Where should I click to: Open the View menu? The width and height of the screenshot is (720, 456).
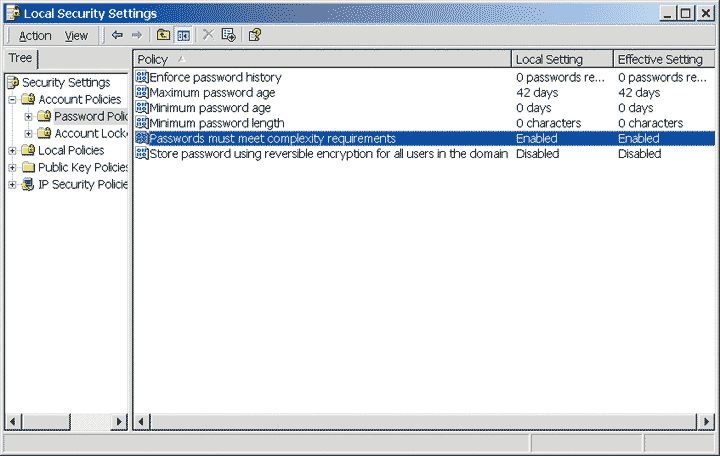76,36
